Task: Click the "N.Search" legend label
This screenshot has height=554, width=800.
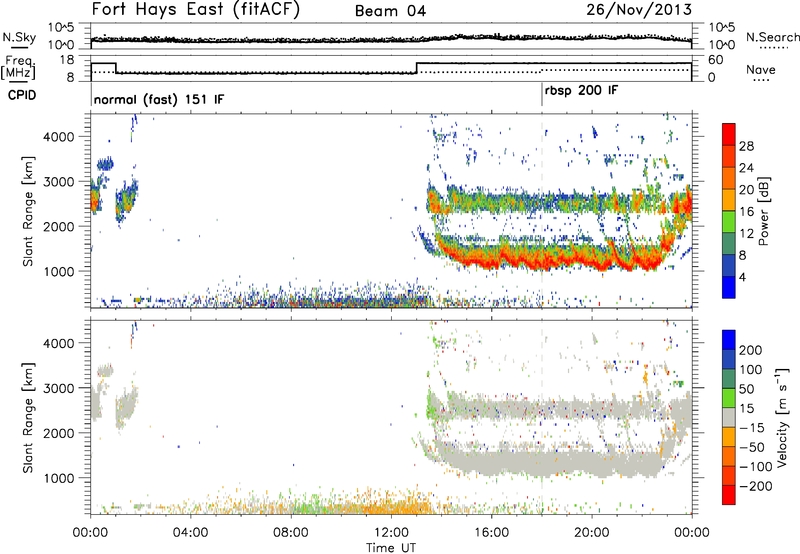Action: tap(772, 37)
